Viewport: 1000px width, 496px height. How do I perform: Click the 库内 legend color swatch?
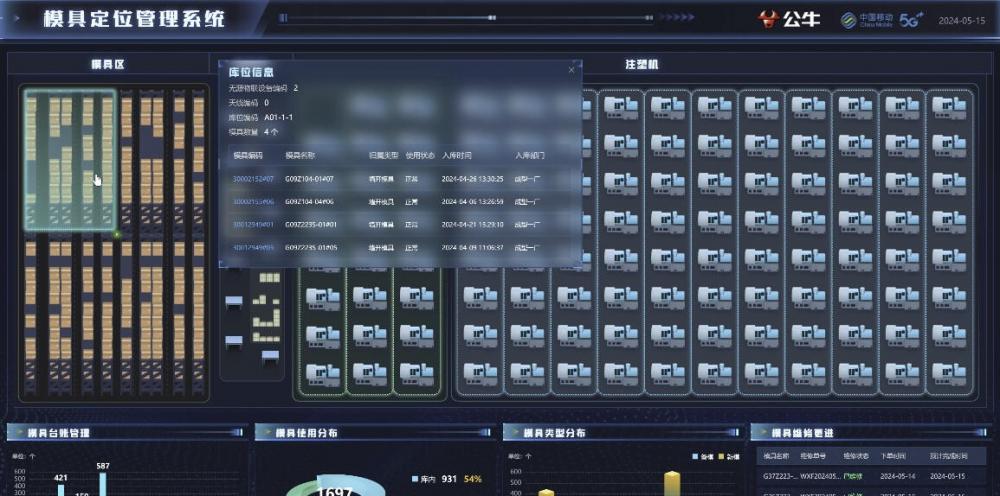[414, 480]
